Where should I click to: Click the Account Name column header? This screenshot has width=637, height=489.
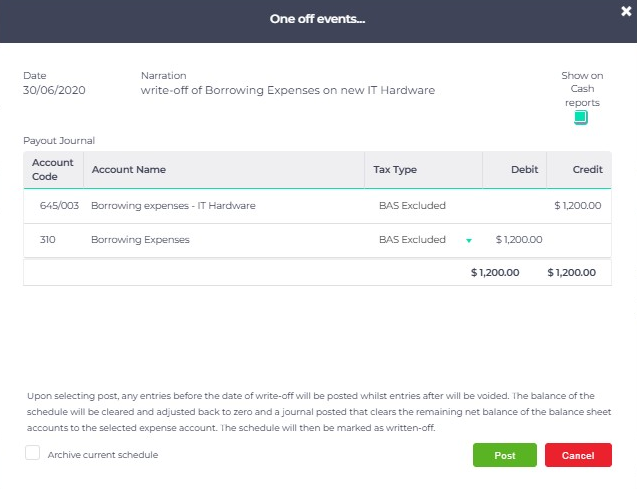pyautogui.click(x=128, y=169)
